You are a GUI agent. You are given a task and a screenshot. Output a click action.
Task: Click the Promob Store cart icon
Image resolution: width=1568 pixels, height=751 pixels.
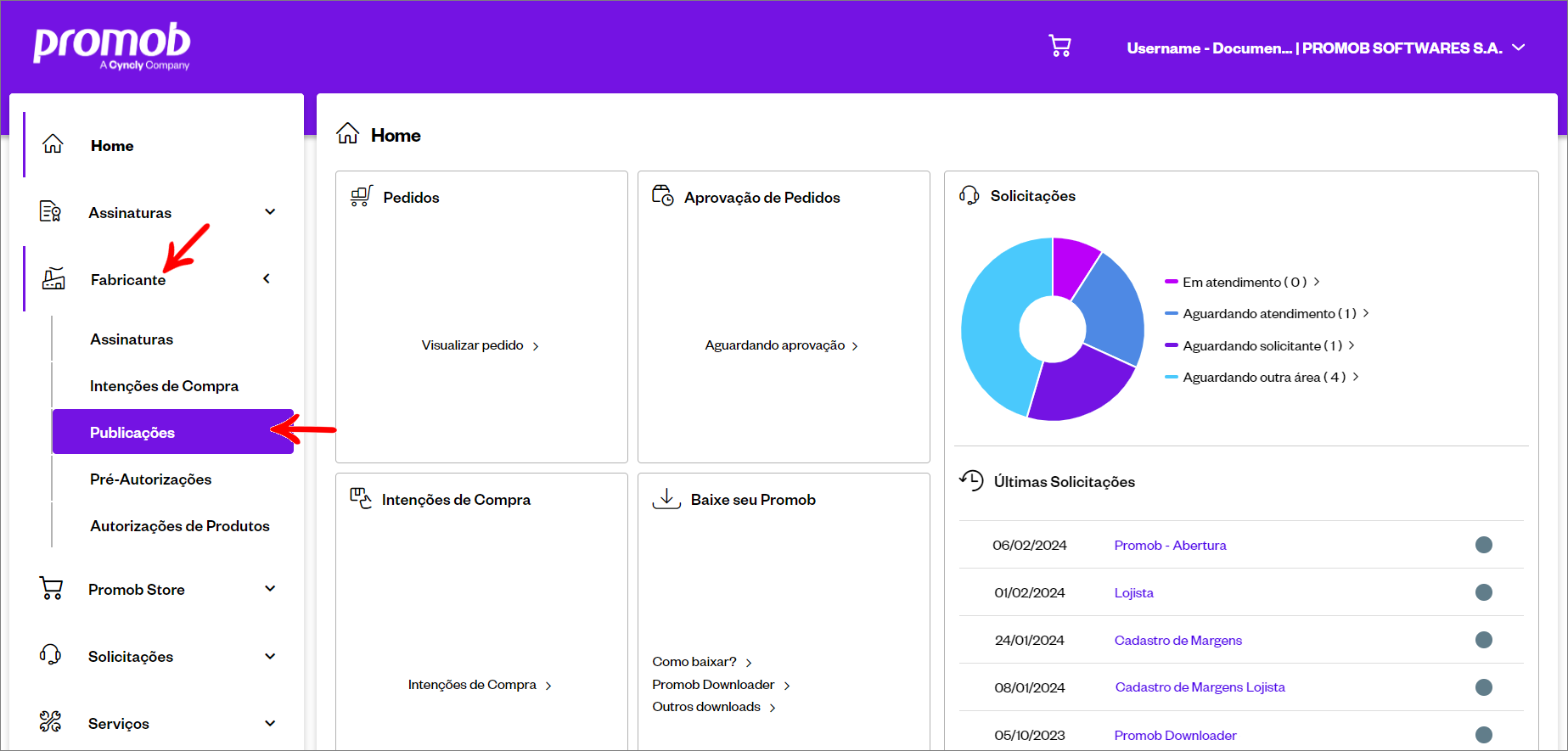[51, 588]
